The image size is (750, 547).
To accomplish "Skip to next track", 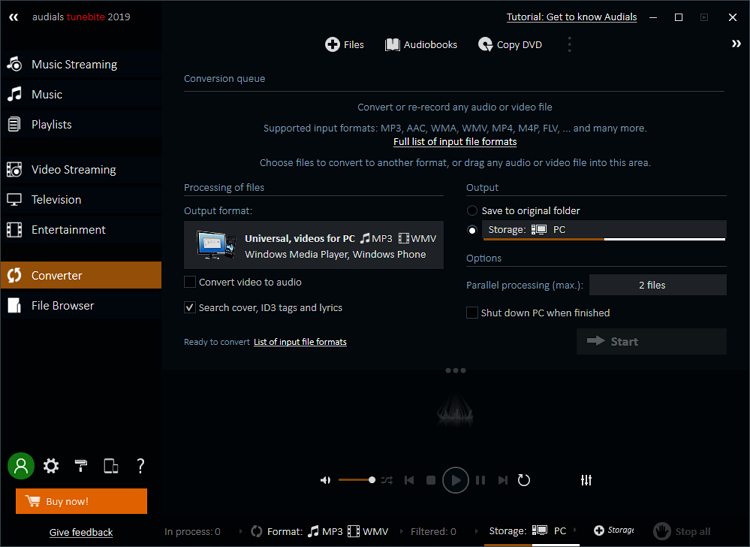I will point(503,480).
